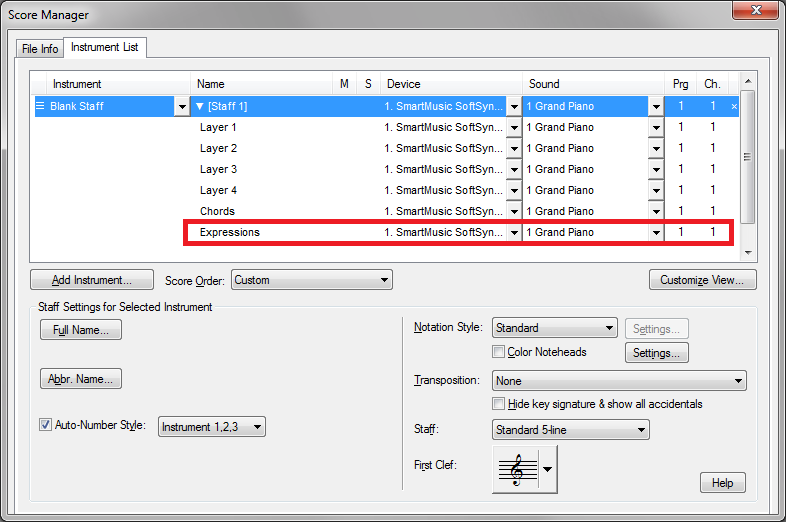Select the Expressions row
Screen dimensions: 786x522
coord(230,232)
